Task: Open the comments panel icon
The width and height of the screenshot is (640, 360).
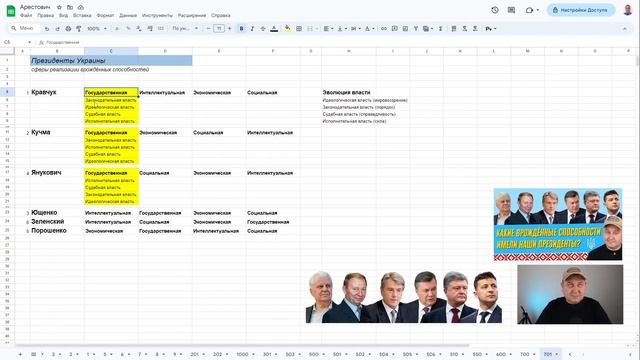Action: (x=511, y=10)
